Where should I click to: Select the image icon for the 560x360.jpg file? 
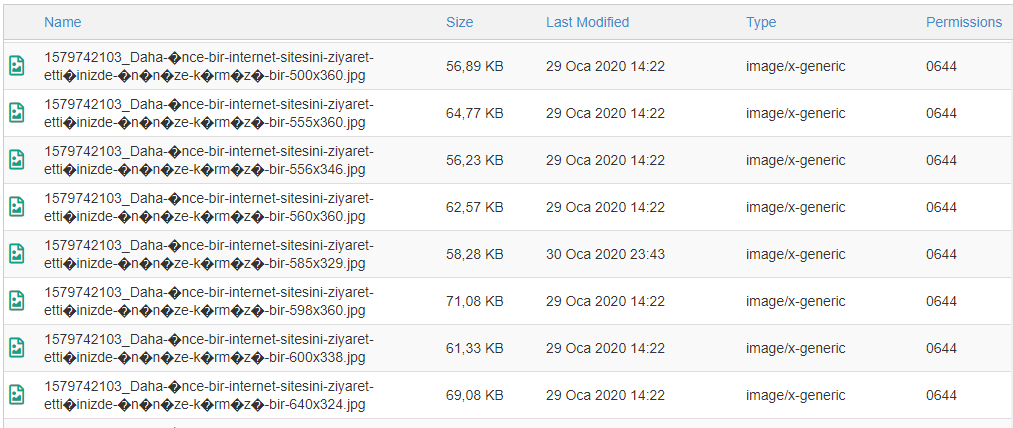click(x=17, y=207)
